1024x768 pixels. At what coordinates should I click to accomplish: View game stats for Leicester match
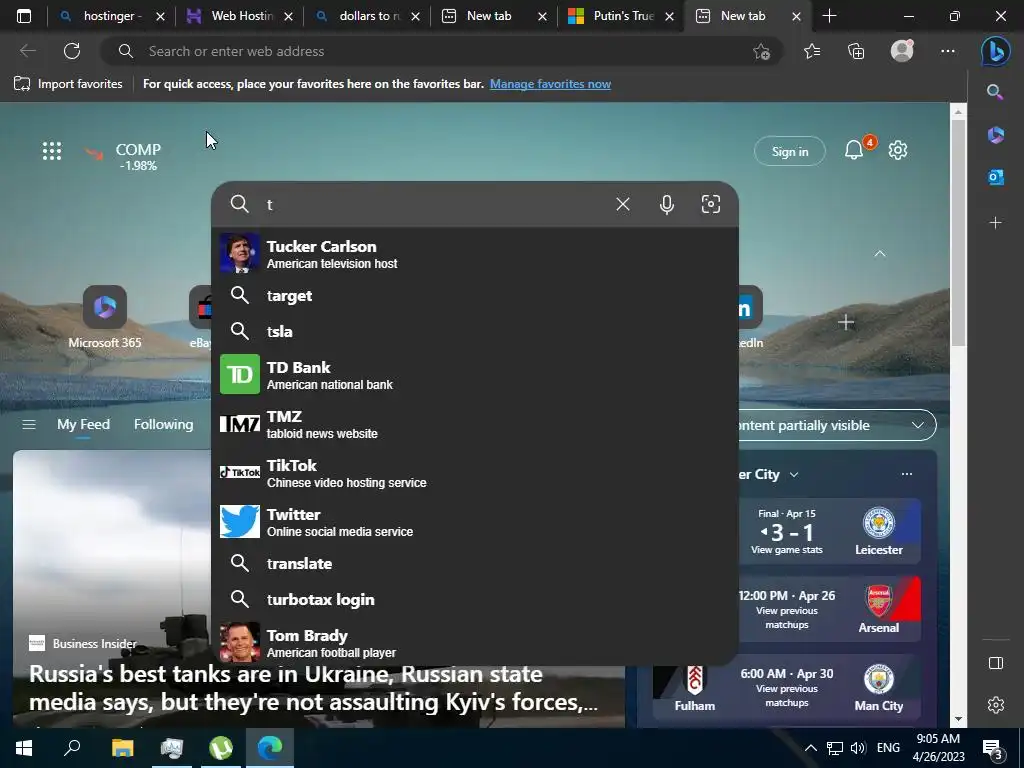(x=786, y=550)
